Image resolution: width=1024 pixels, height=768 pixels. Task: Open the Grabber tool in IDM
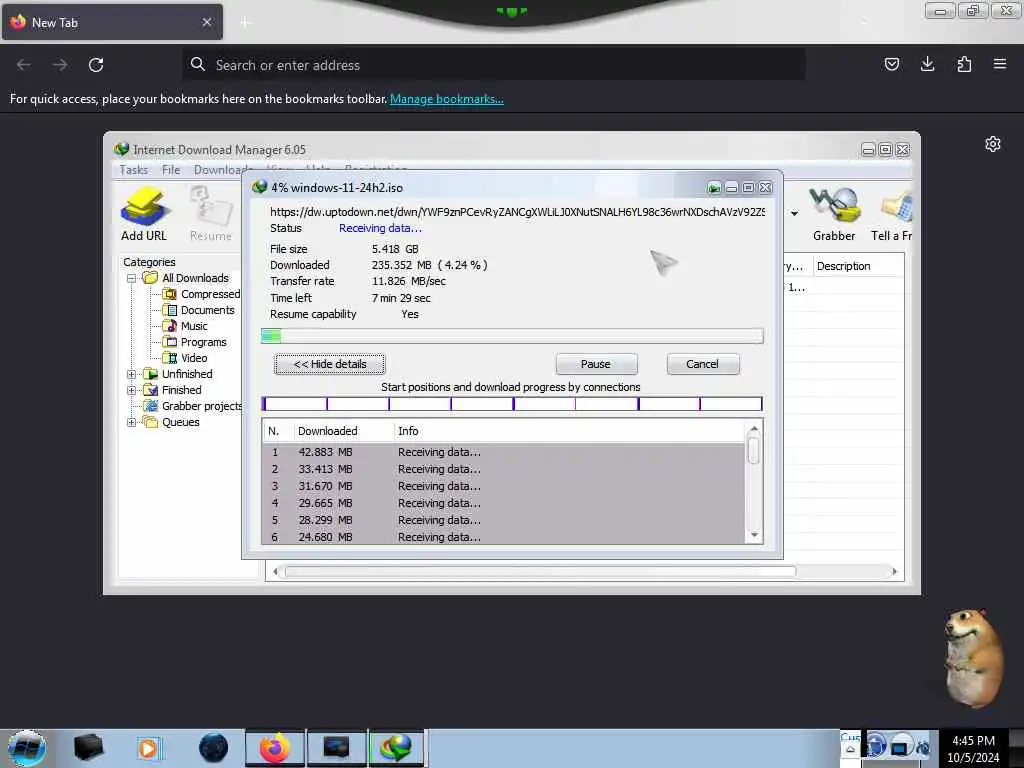click(834, 214)
